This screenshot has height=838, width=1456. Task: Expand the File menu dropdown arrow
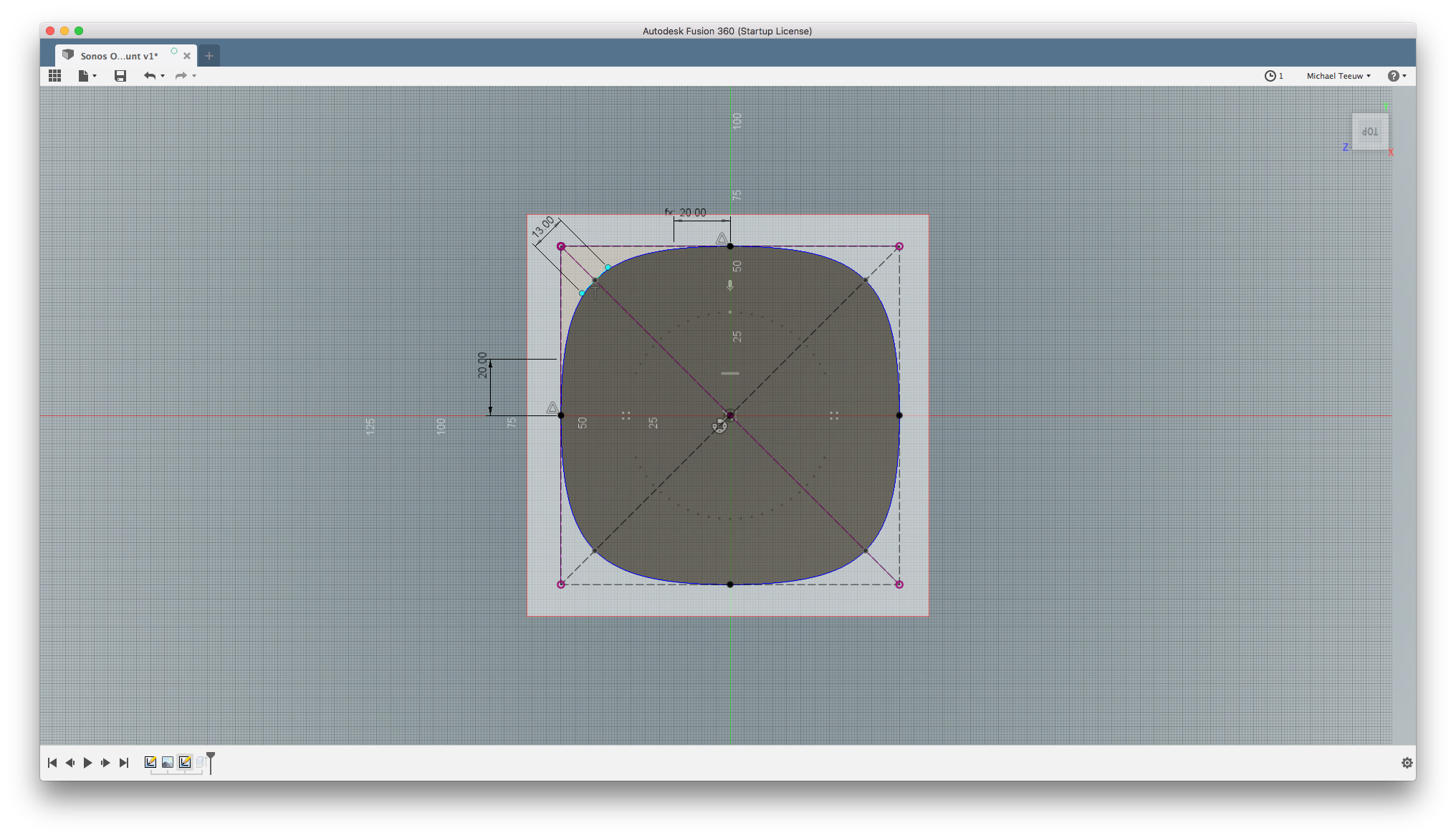pos(95,77)
